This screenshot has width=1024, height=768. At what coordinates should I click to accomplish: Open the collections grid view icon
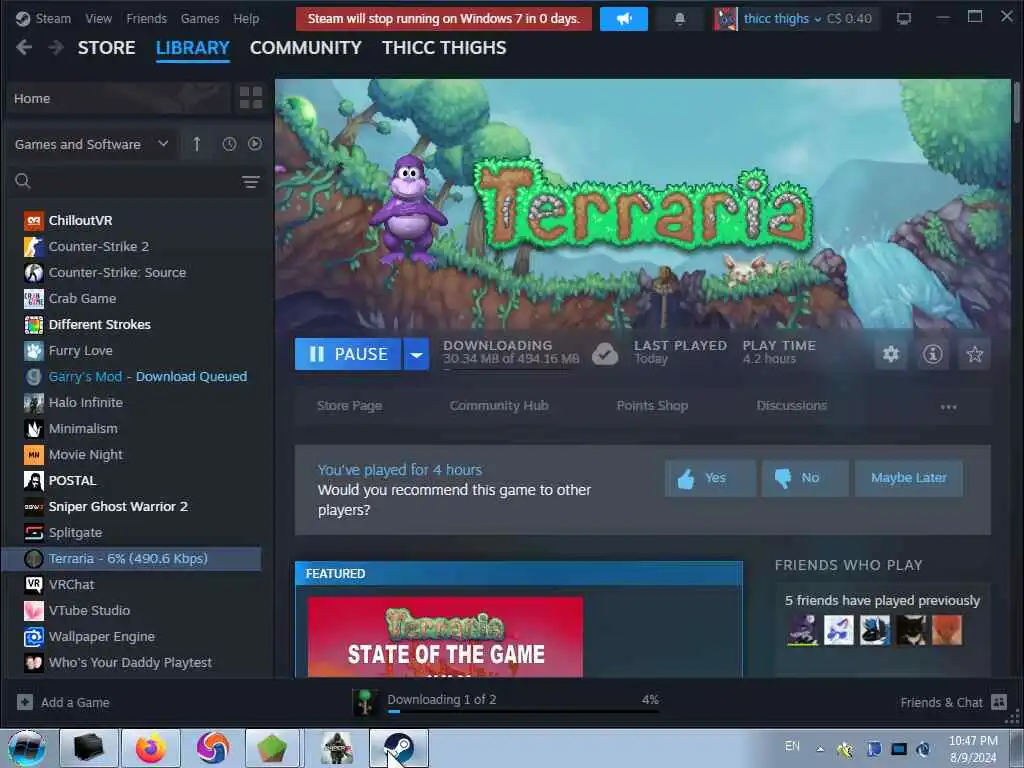[251, 98]
